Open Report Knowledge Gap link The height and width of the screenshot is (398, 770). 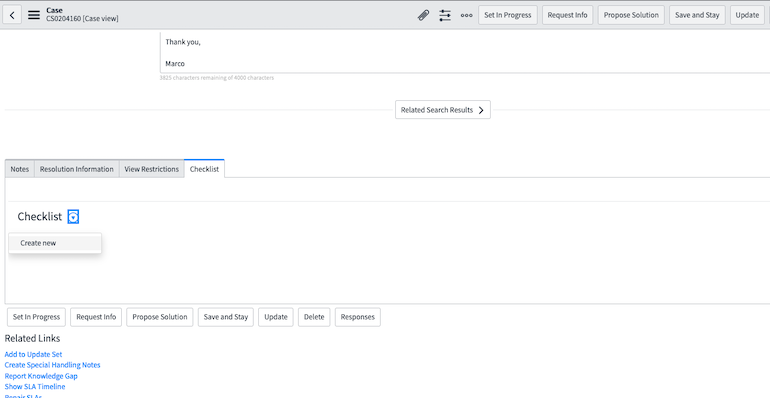coord(41,376)
